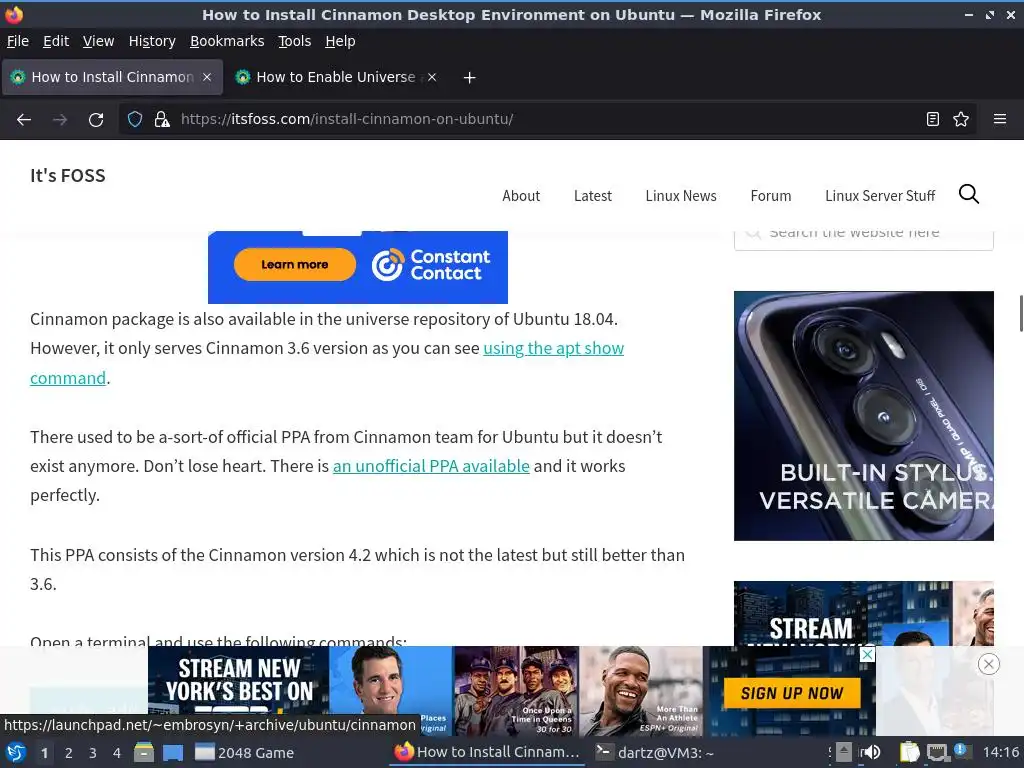The height and width of the screenshot is (768, 1024).
Task: Switch to workspace 2
Action: (x=69, y=753)
